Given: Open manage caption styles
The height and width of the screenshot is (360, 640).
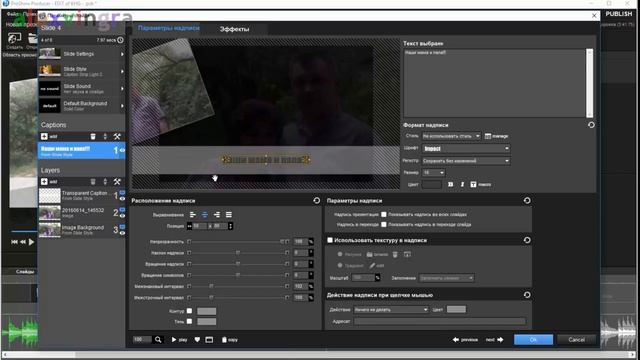Looking at the screenshot, I should (496, 136).
